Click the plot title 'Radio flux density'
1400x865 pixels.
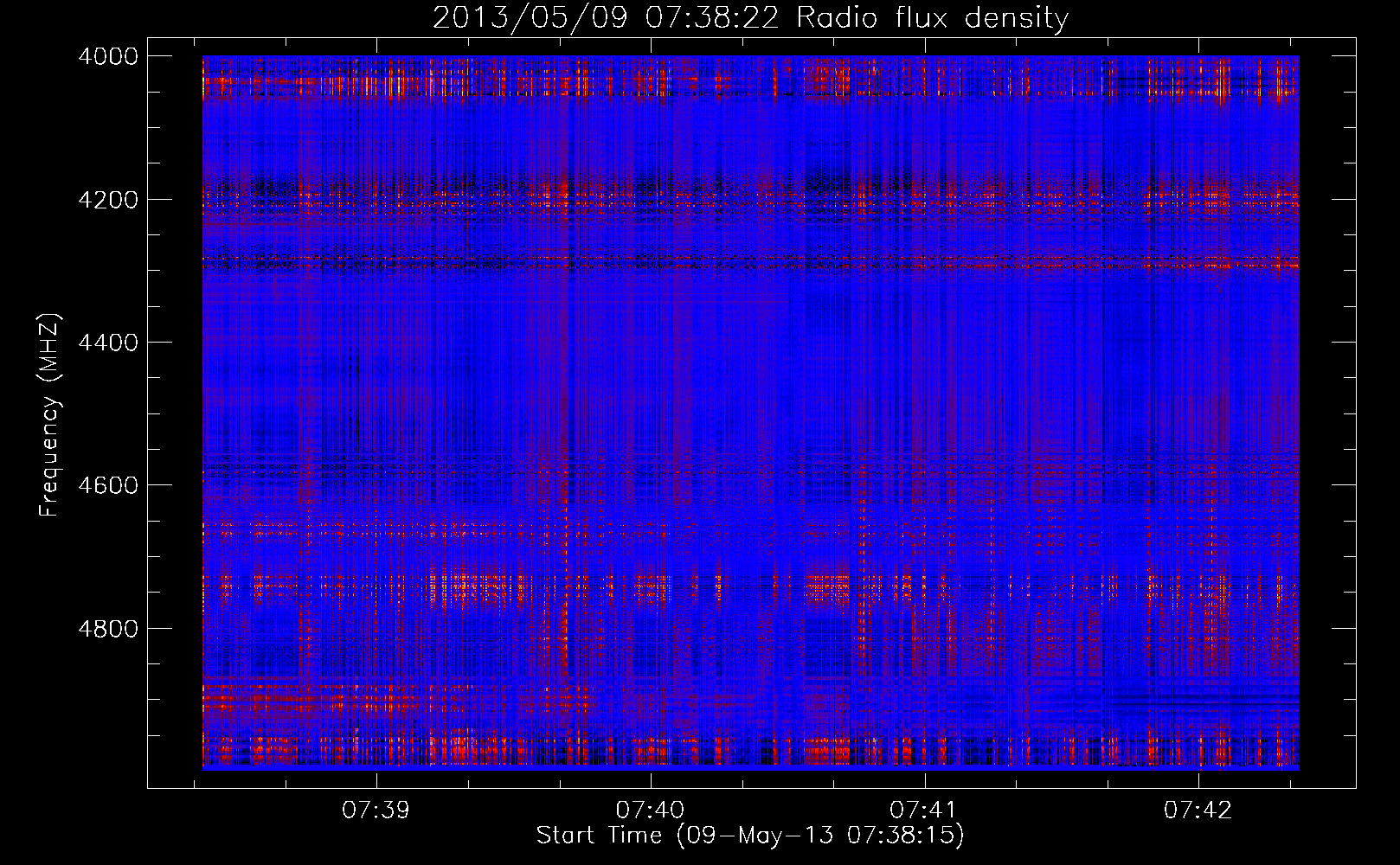[x=933, y=18]
